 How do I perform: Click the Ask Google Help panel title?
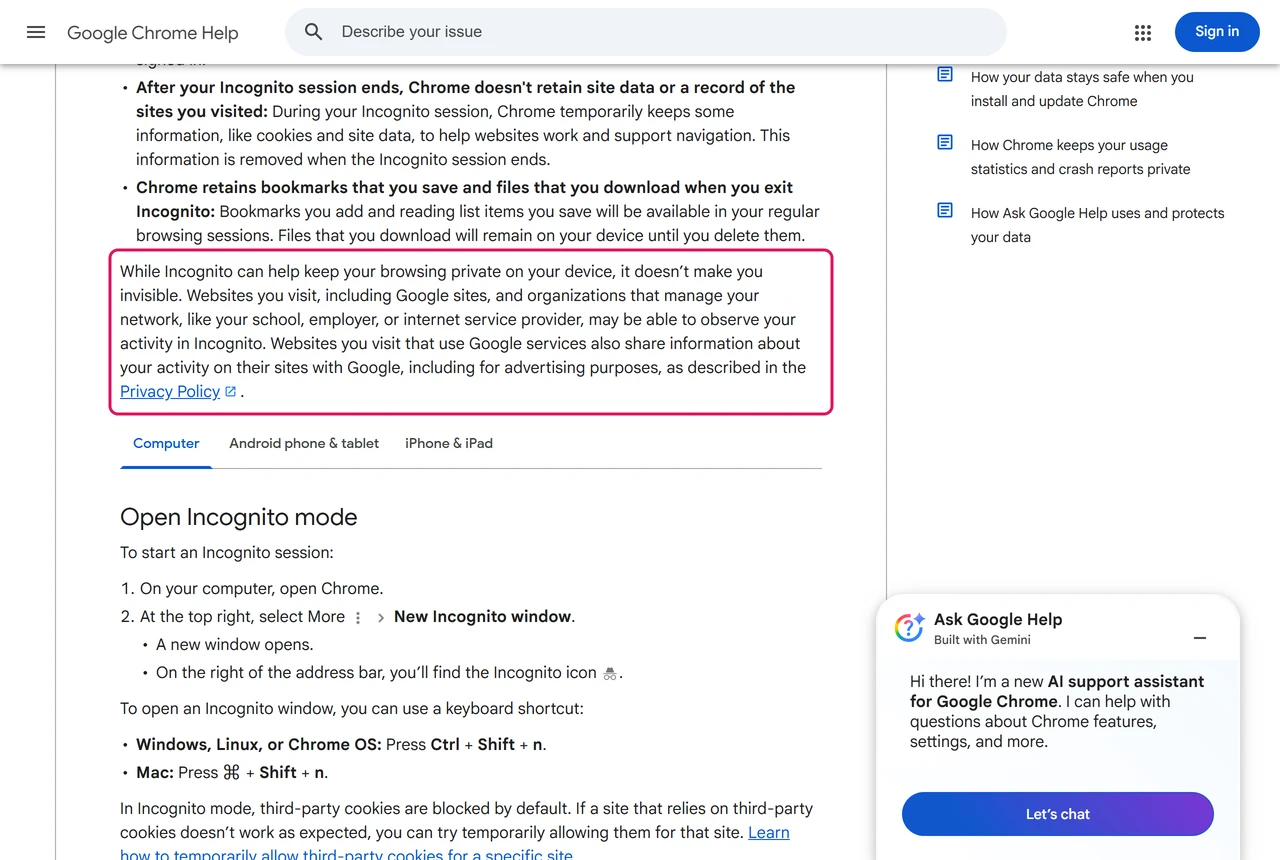tap(998, 620)
